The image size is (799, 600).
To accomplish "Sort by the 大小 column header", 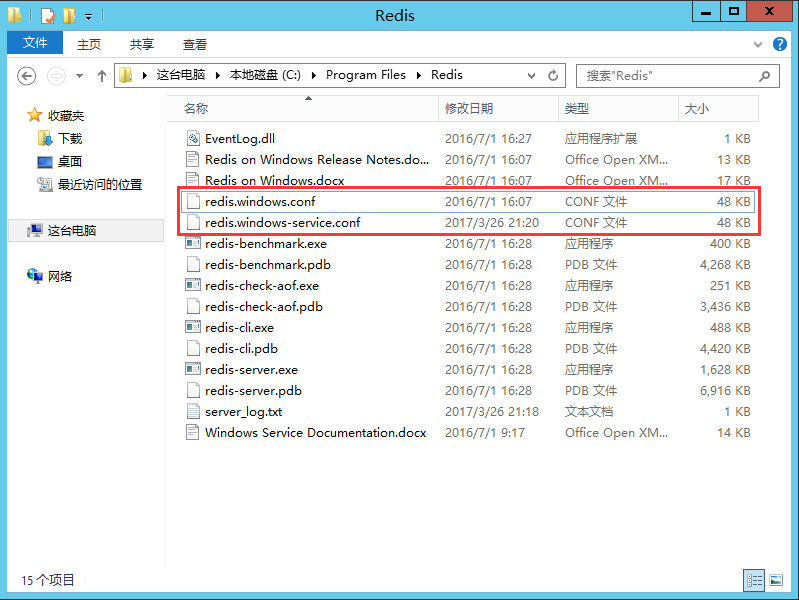I will point(718,108).
